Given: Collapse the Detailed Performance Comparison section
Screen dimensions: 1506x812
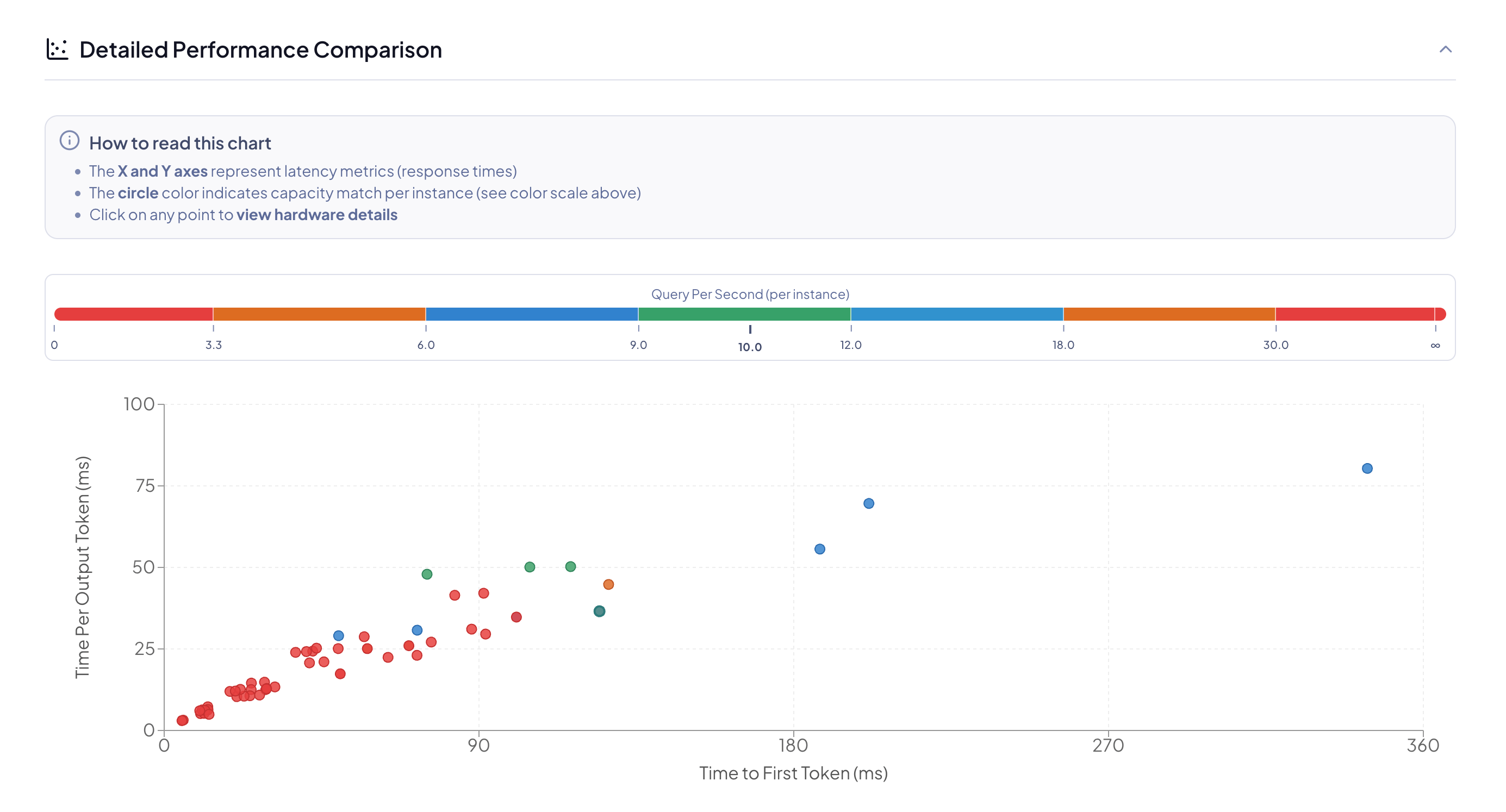Looking at the screenshot, I should click(x=1445, y=49).
